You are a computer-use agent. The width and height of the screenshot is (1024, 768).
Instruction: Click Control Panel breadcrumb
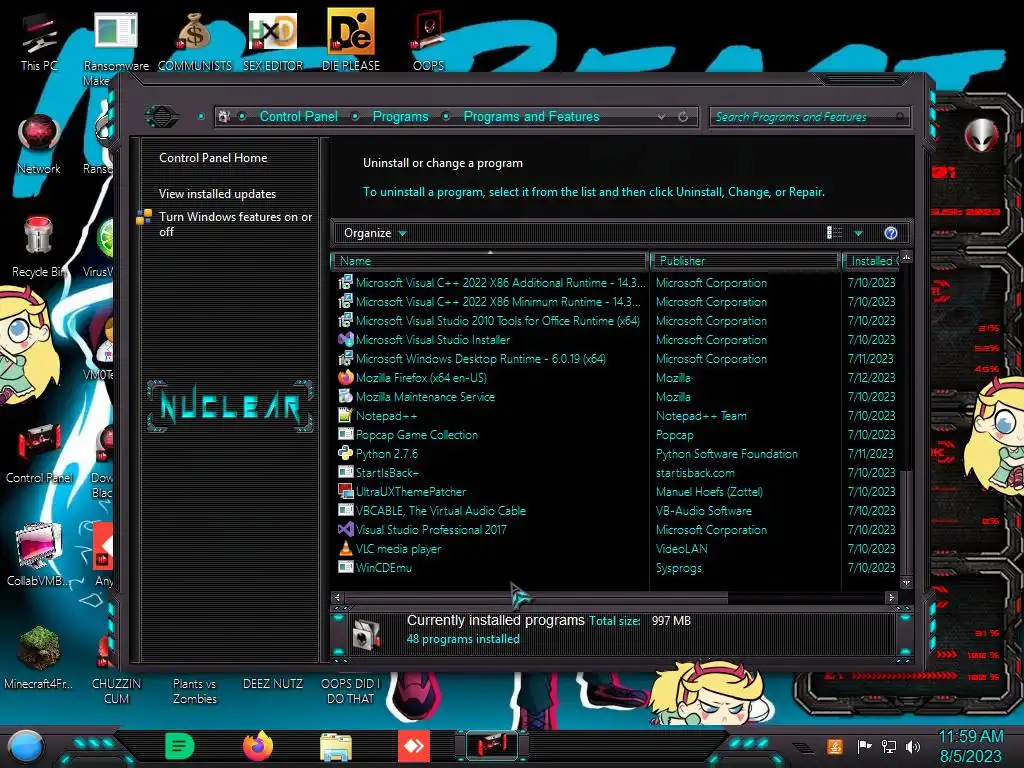click(298, 117)
